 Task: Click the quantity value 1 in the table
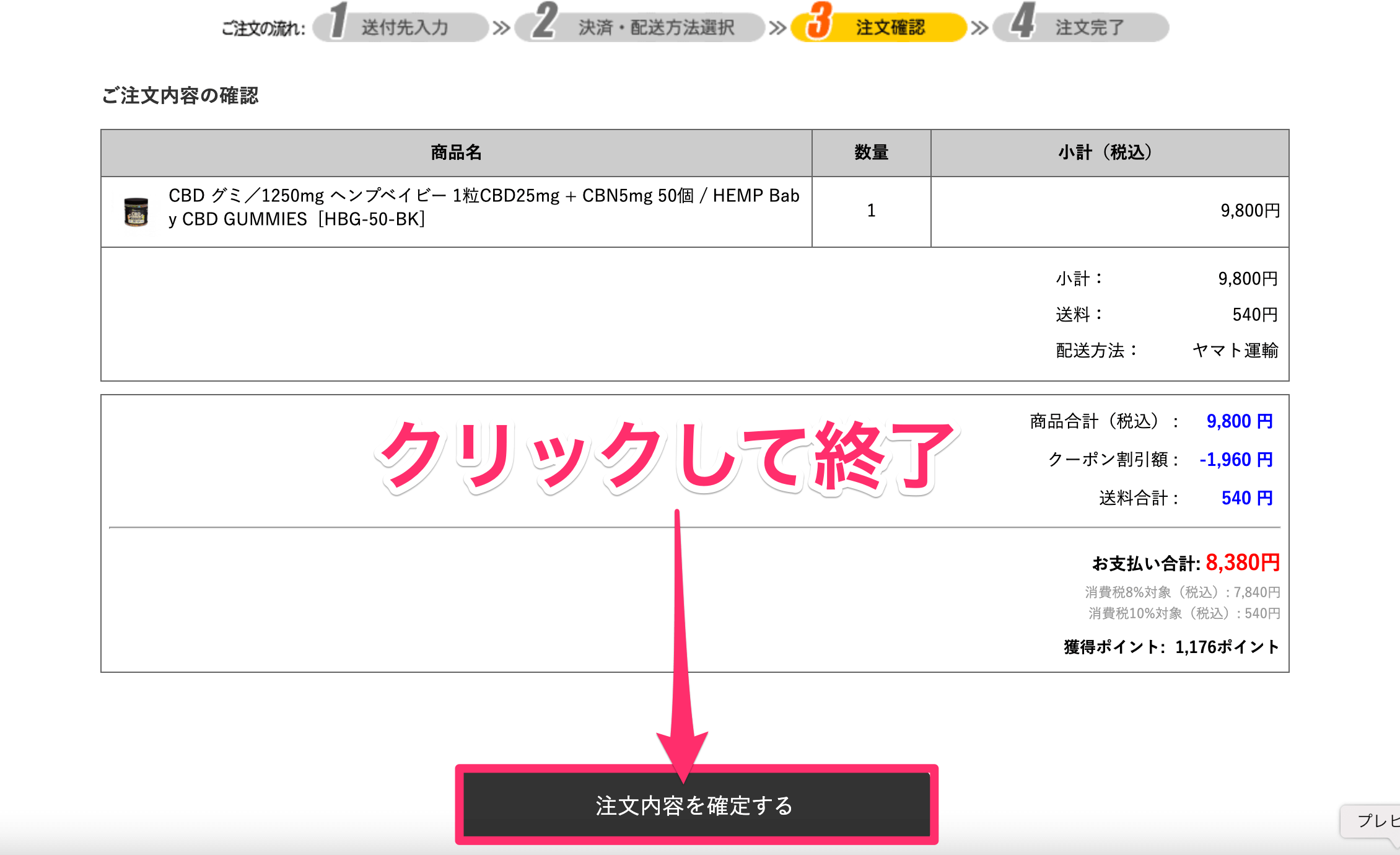870,211
